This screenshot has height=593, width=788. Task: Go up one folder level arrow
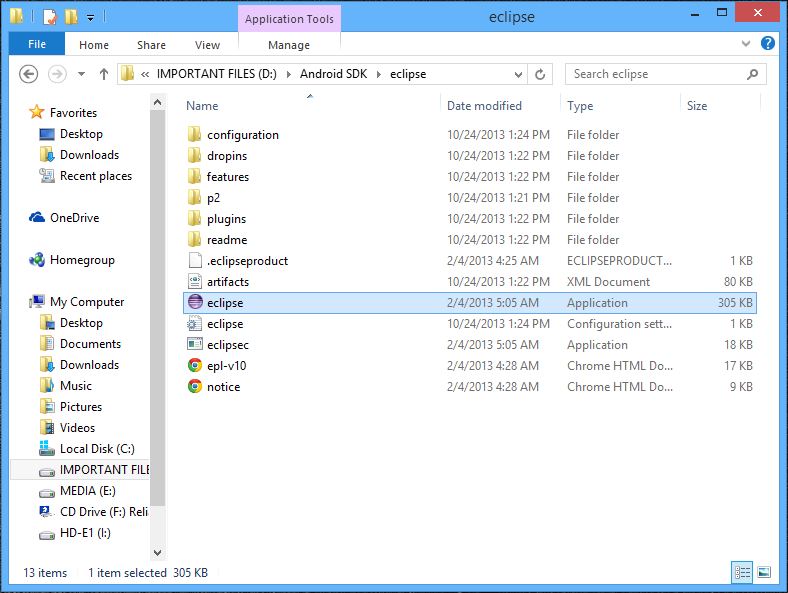tap(104, 74)
